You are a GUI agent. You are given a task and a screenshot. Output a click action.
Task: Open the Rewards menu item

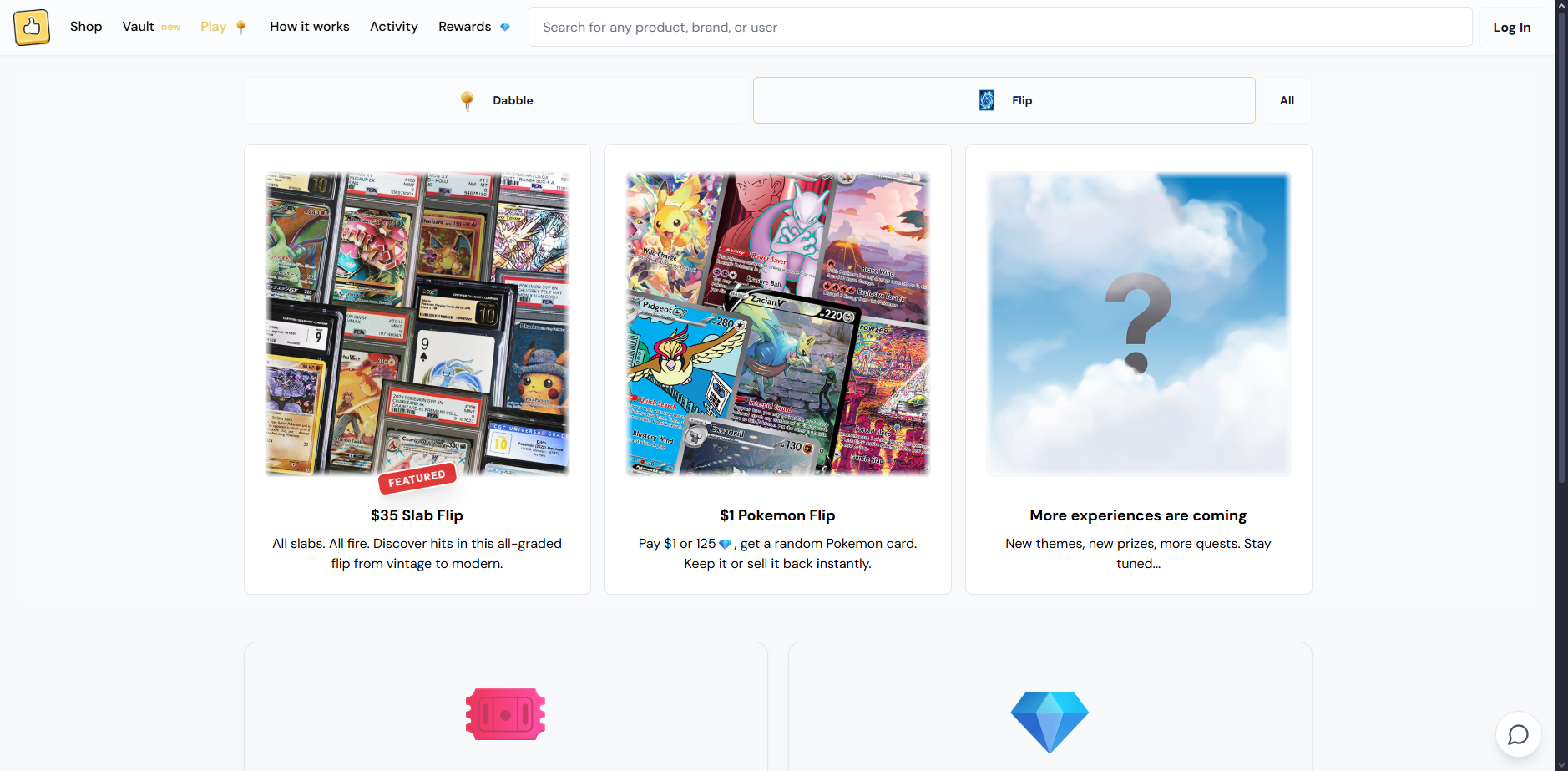464,27
